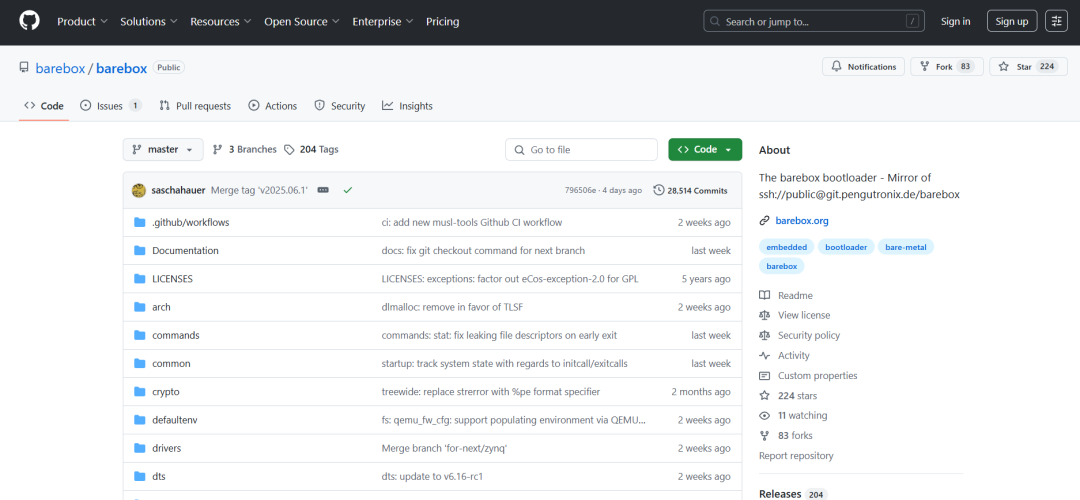The image size is (1080, 500).
Task: Click the Sign in link
Action: click(x=955, y=21)
